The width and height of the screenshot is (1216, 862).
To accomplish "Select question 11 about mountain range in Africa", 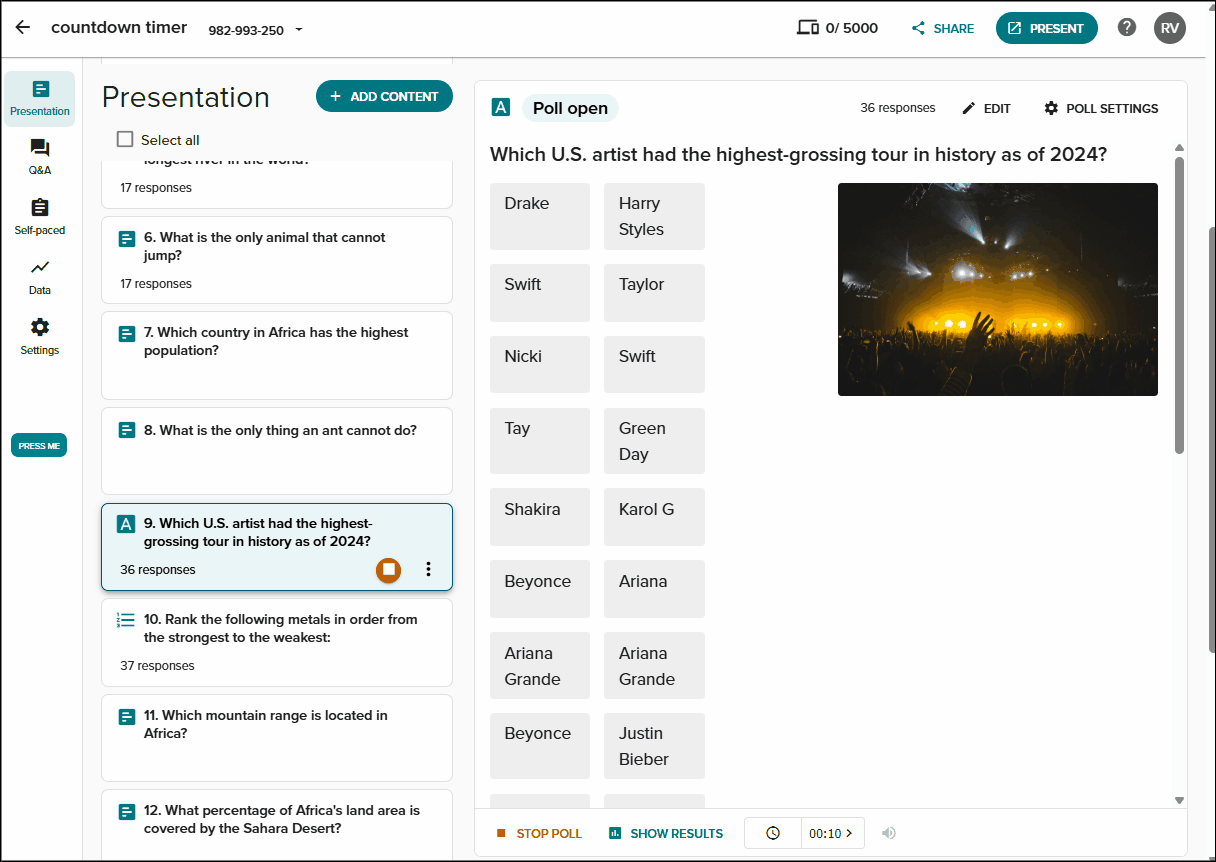I will coord(277,738).
